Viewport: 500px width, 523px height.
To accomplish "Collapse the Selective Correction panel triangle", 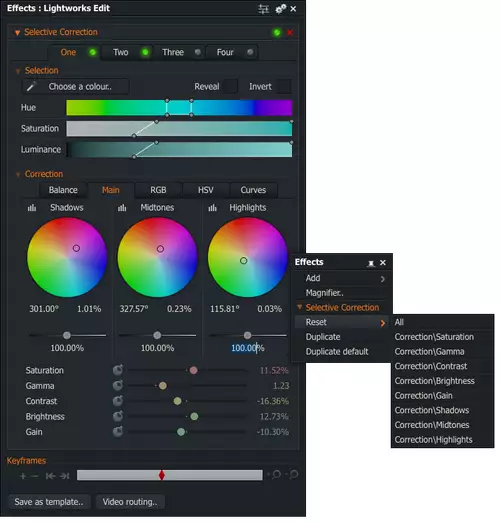I will [x=17, y=33].
